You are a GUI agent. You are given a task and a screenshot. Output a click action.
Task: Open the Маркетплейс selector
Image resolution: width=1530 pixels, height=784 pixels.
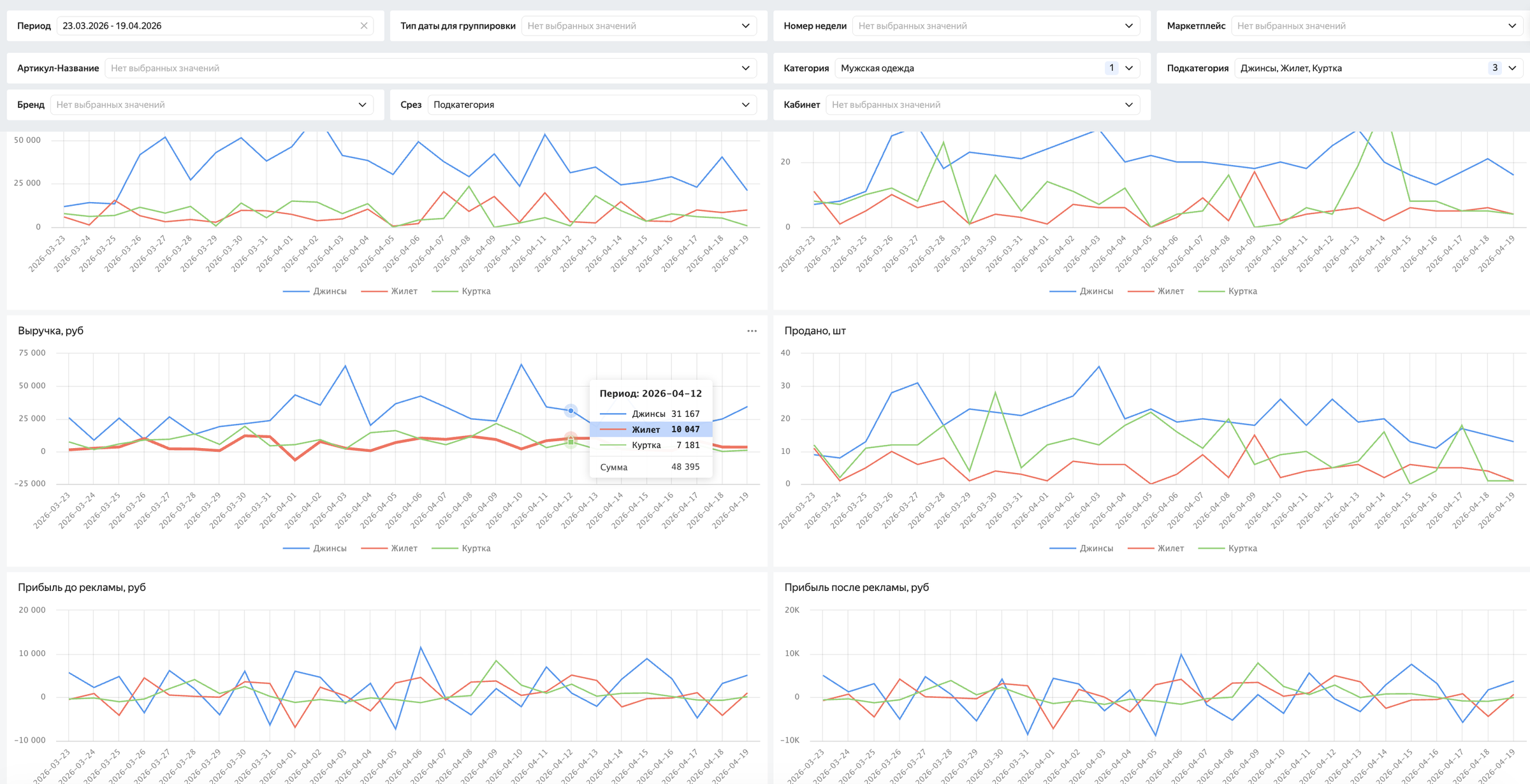[1377, 26]
